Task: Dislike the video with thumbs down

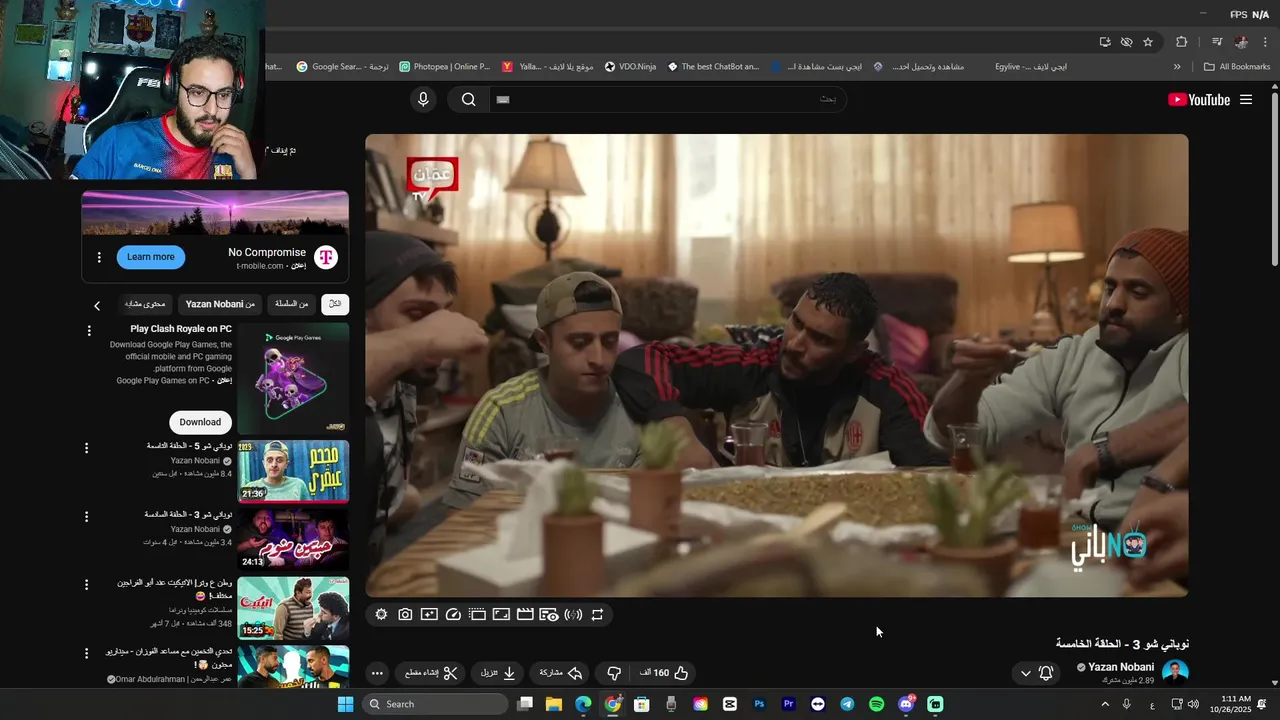Action: pos(615,673)
